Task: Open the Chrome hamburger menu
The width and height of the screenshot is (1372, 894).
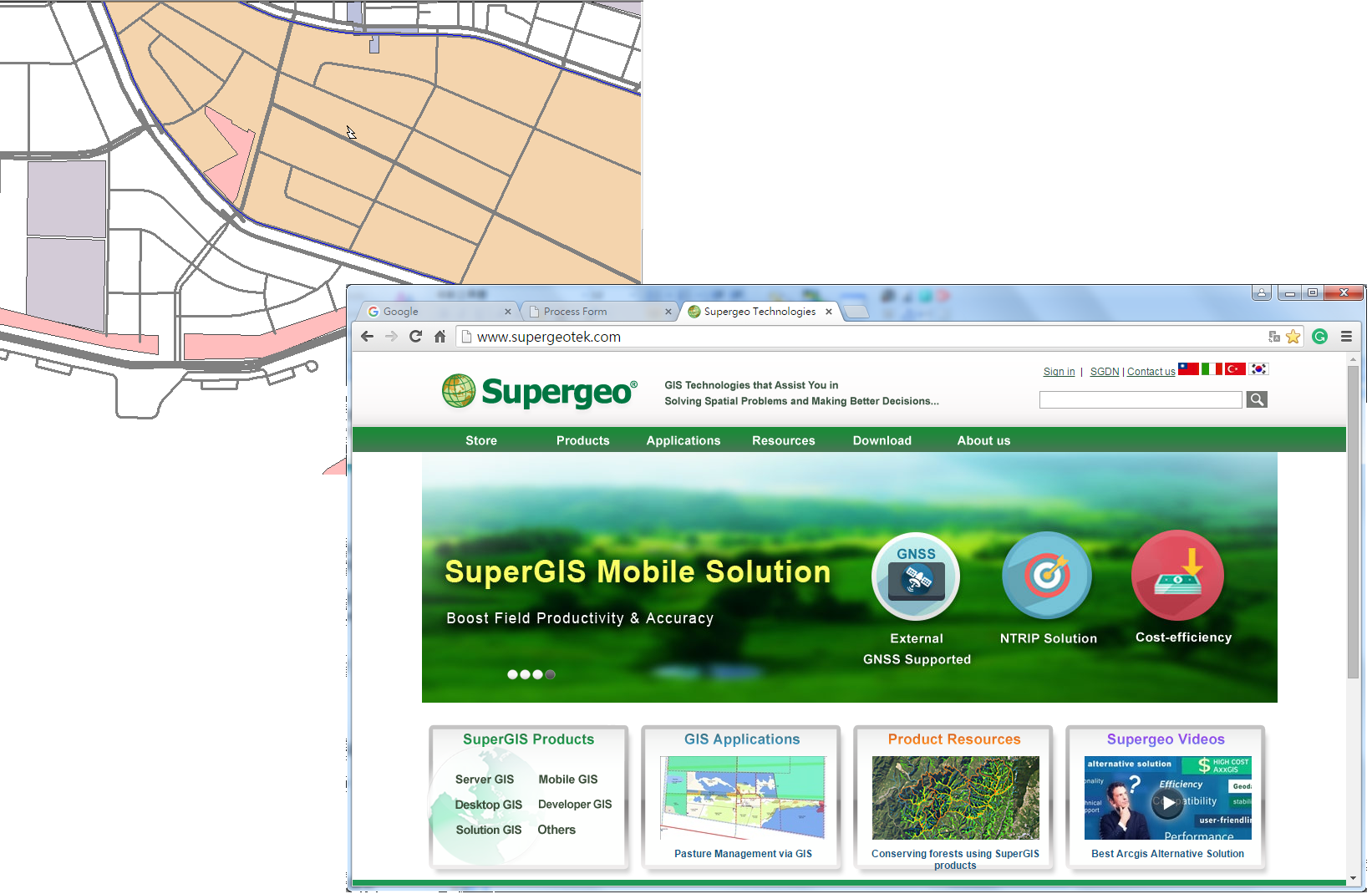Action: pos(1346,337)
